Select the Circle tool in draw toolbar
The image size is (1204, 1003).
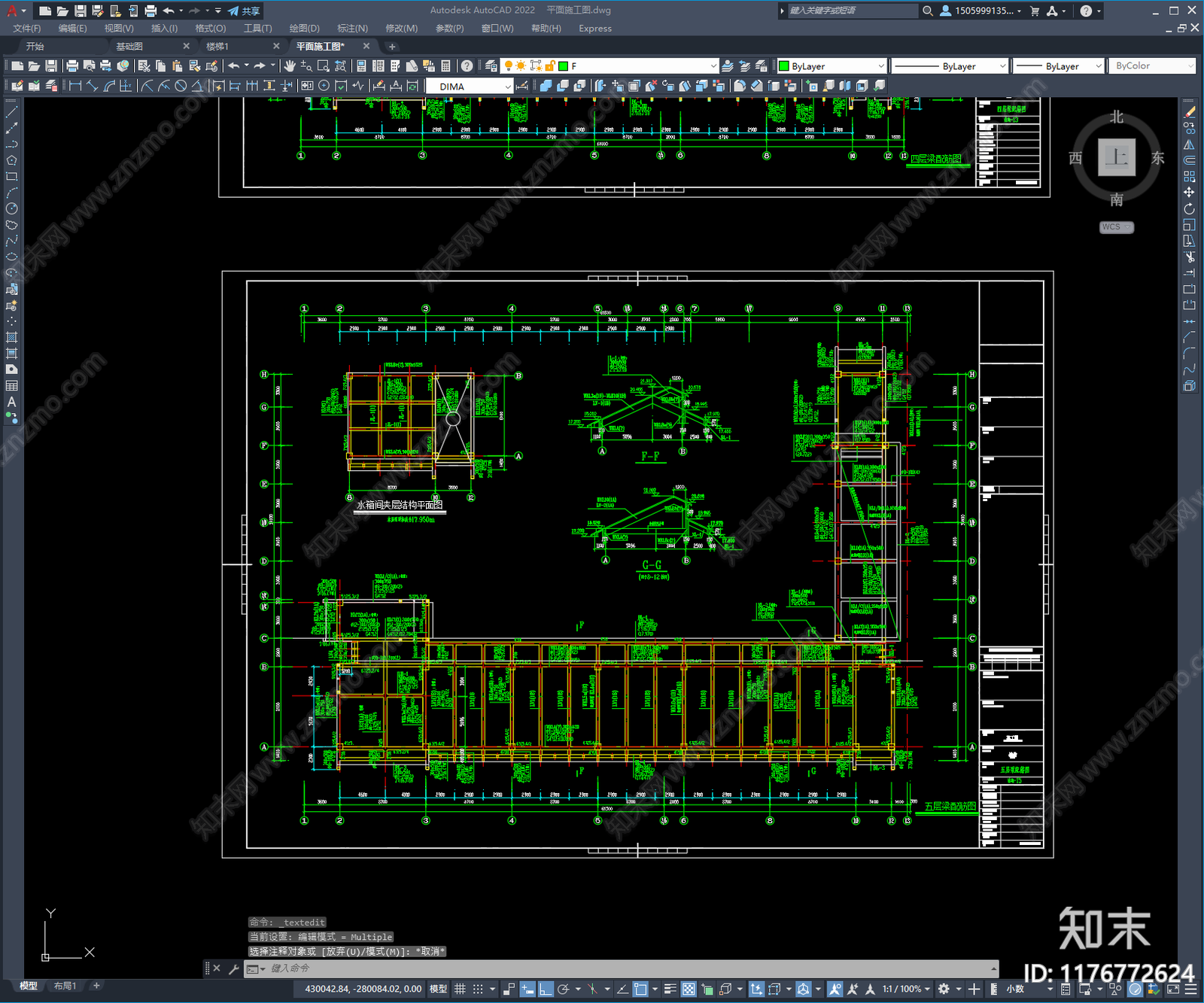11,208
